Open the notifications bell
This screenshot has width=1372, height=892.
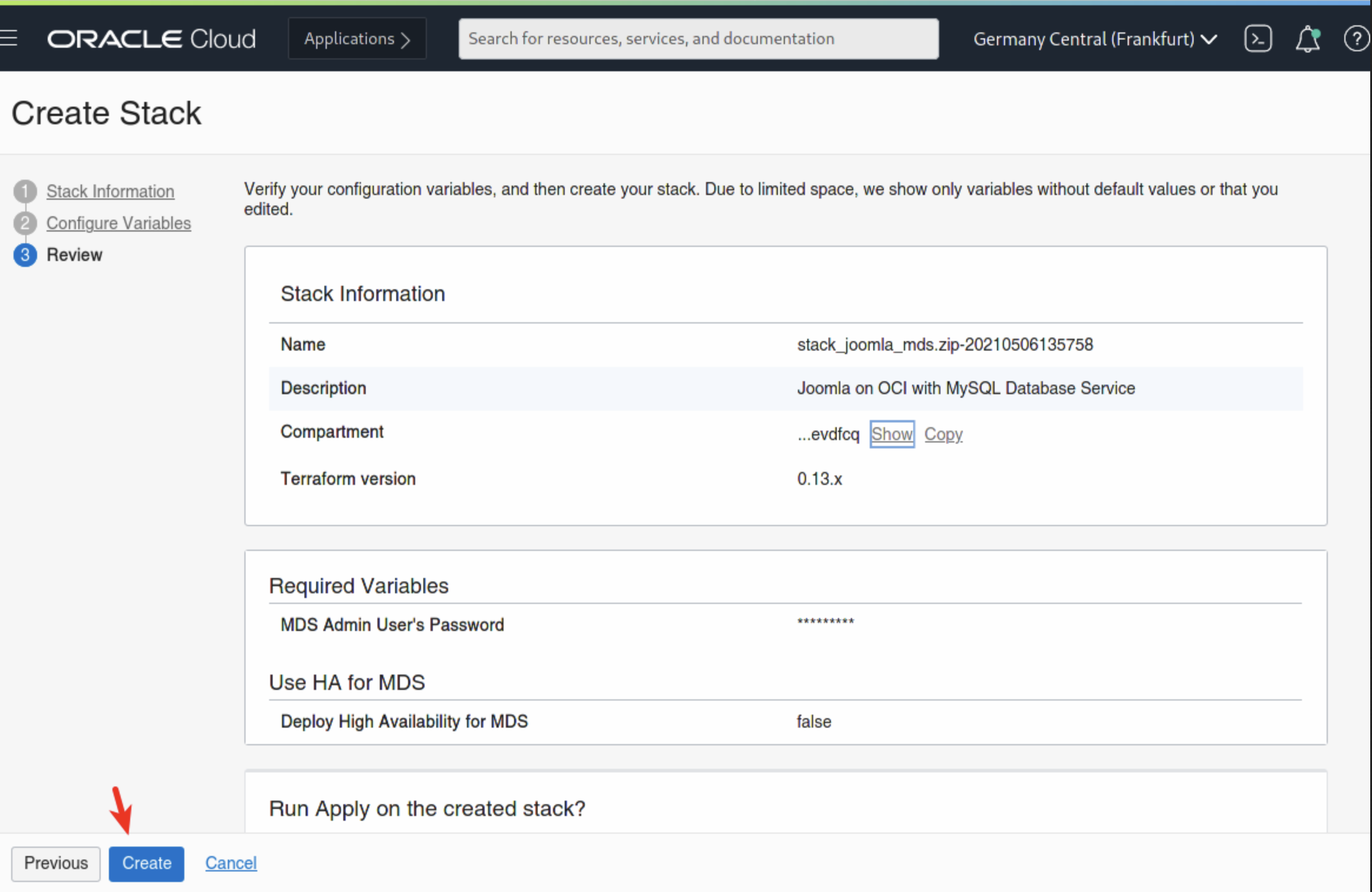(1307, 39)
